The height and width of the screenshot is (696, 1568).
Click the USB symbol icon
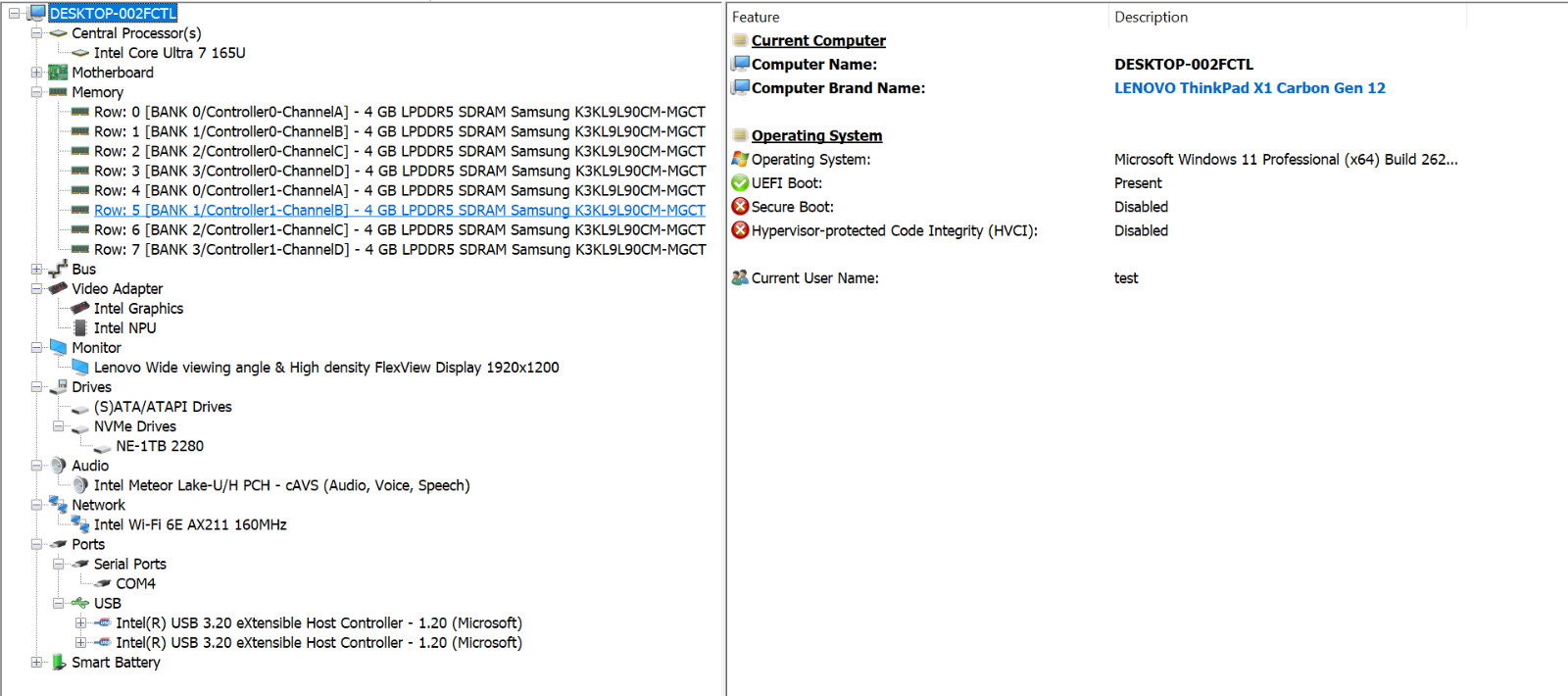(x=80, y=603)
